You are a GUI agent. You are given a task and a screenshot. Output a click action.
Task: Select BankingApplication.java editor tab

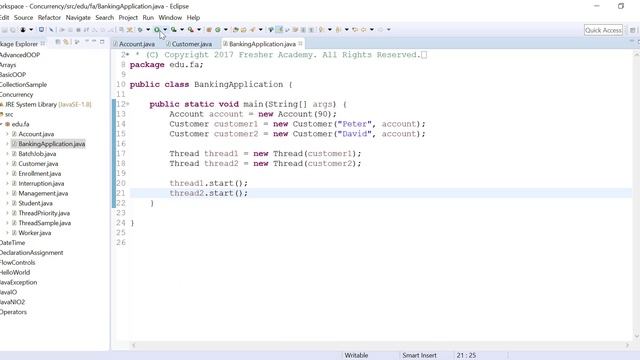tap(262, 44)
